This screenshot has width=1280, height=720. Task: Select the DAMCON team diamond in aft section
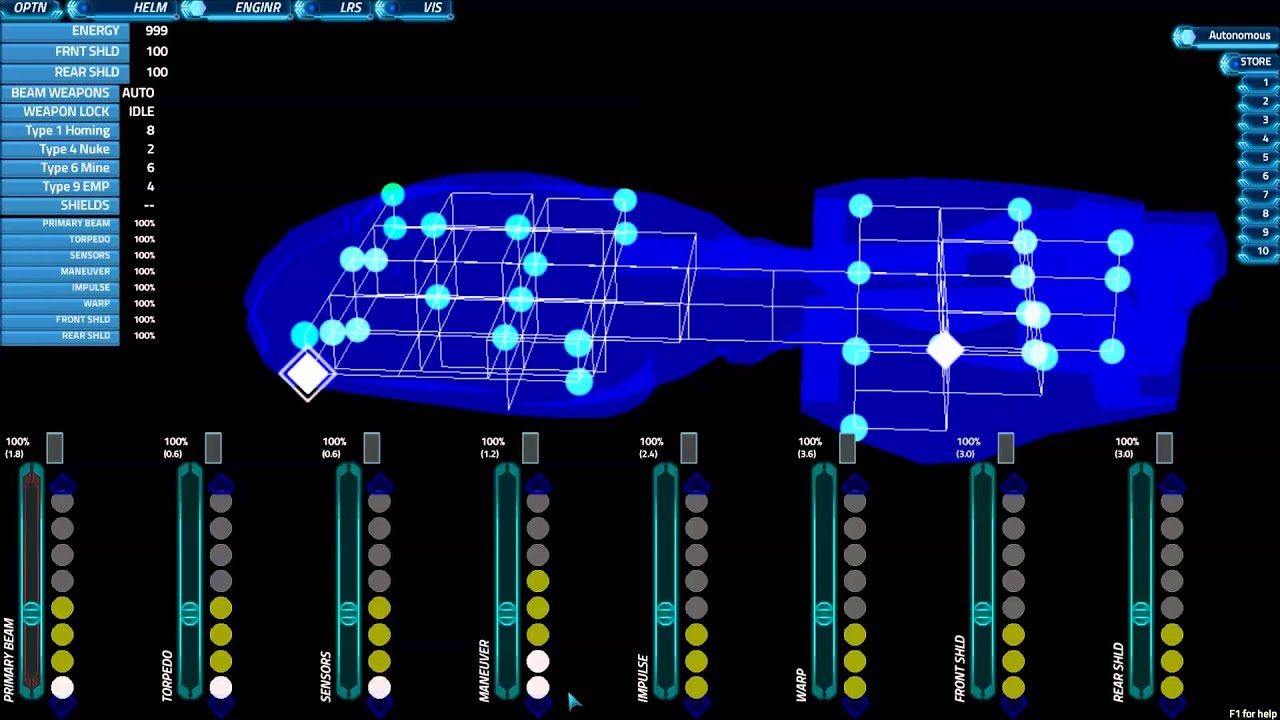coord(945,350)
